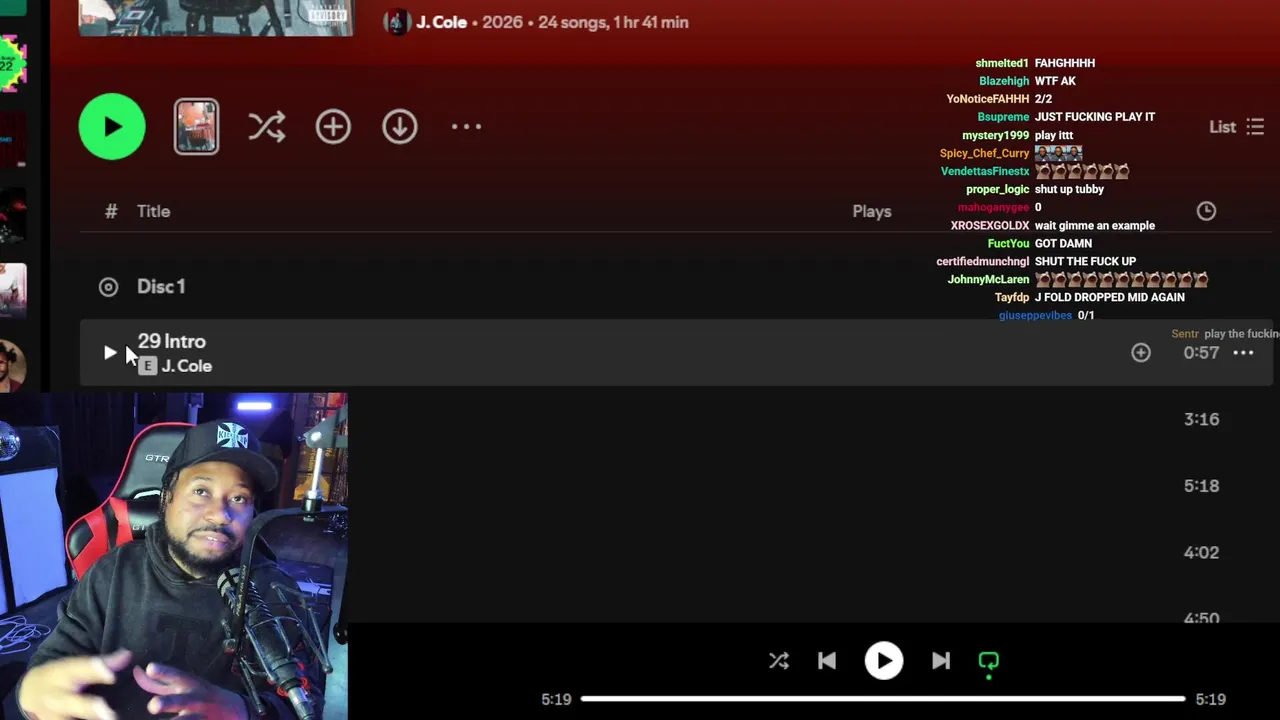Click proper_logic username in chat

997,189
